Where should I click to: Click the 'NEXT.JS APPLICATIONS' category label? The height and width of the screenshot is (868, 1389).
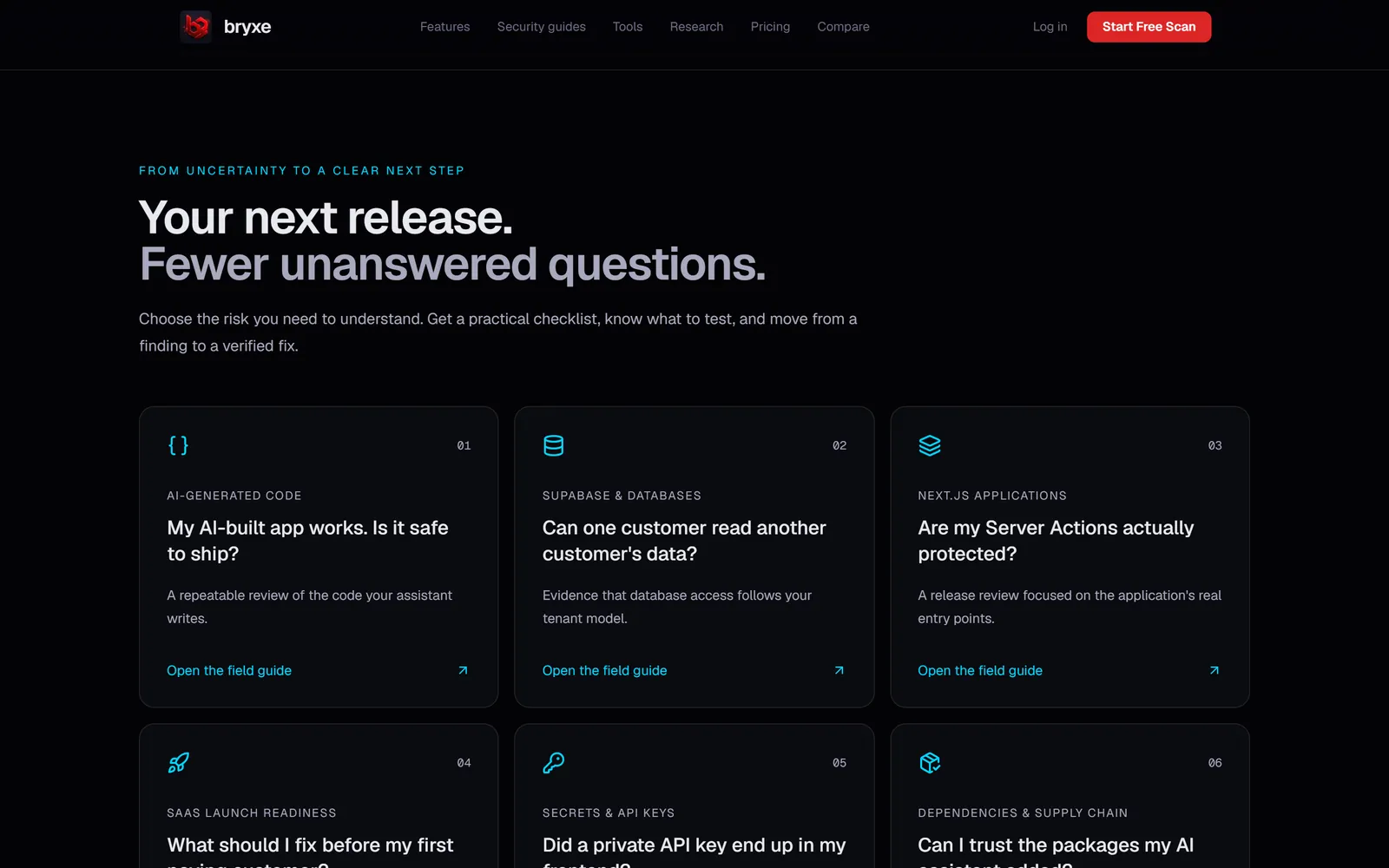tap(992, 496)
